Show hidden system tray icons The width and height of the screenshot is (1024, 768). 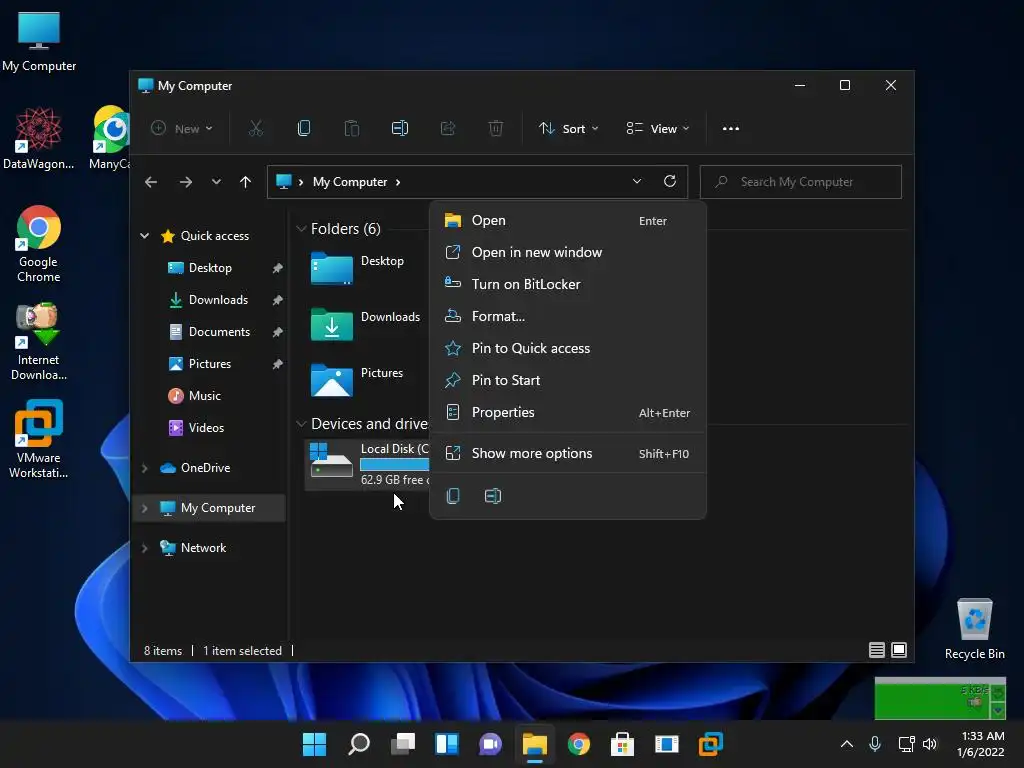846,744
